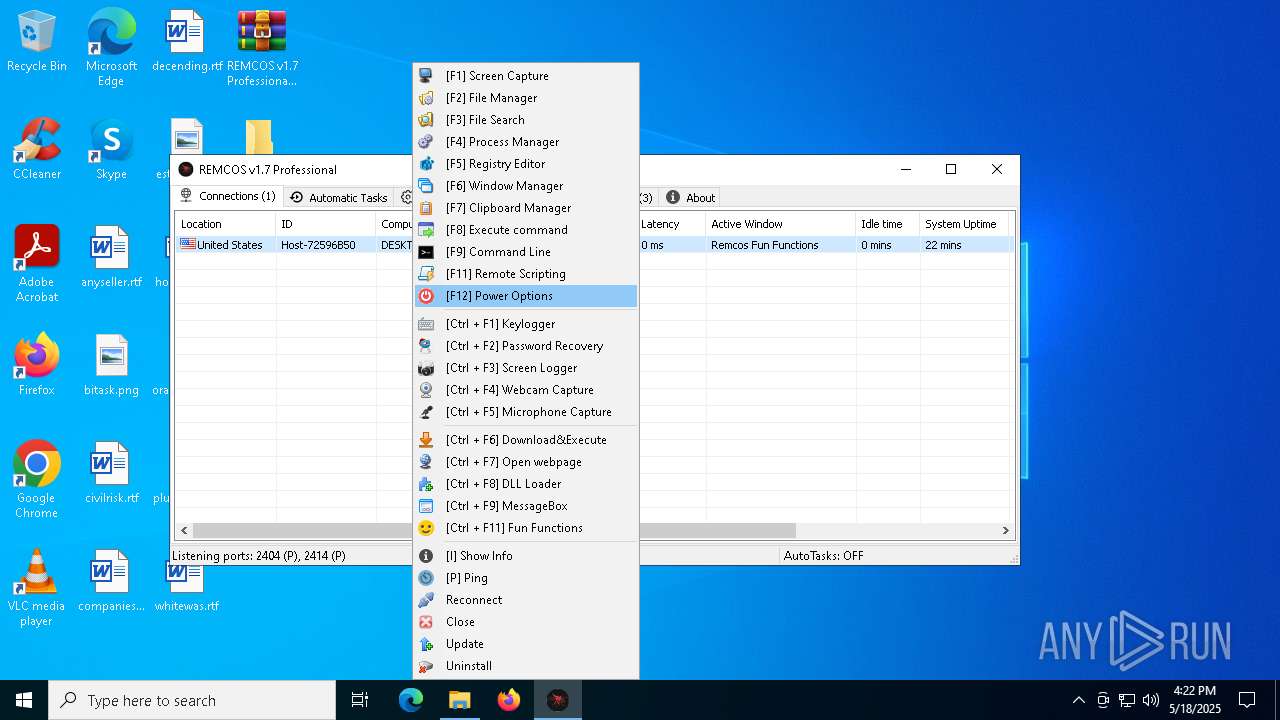Choose Uninstall menu entry
The image size is (1280, 720).
tap(526, 666)
